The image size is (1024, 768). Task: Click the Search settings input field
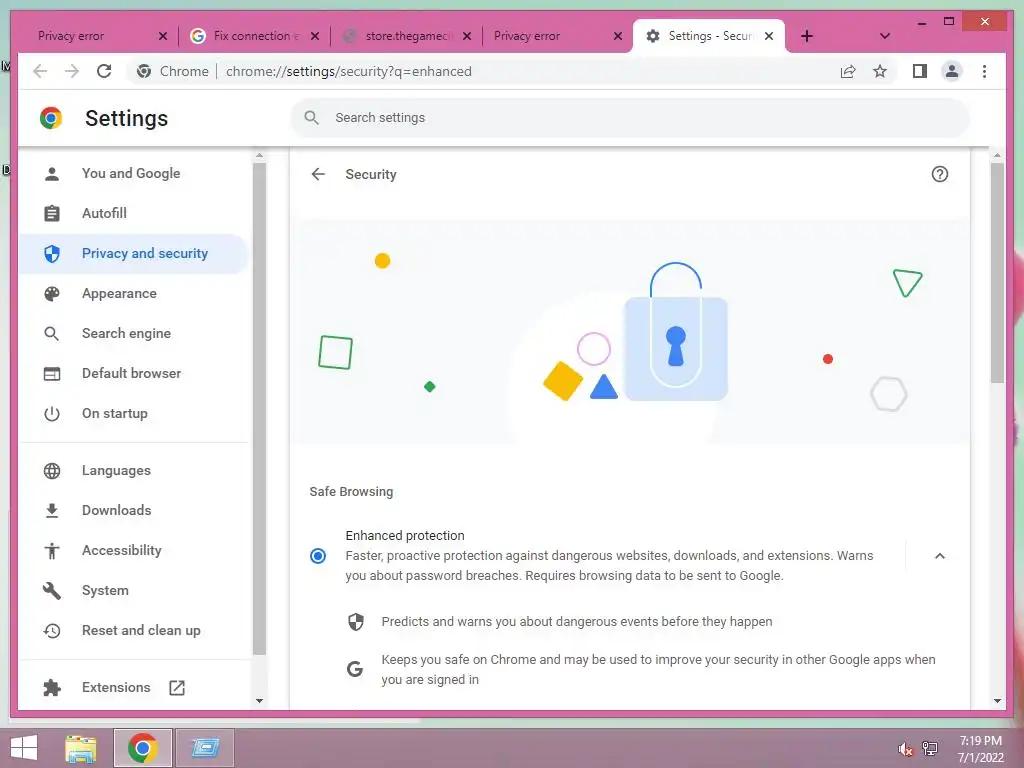[630, 118]
